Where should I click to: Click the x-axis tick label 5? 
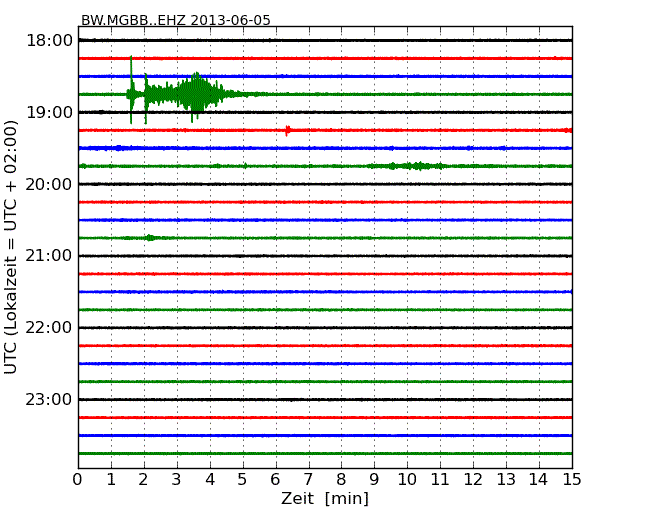point(242,480)
